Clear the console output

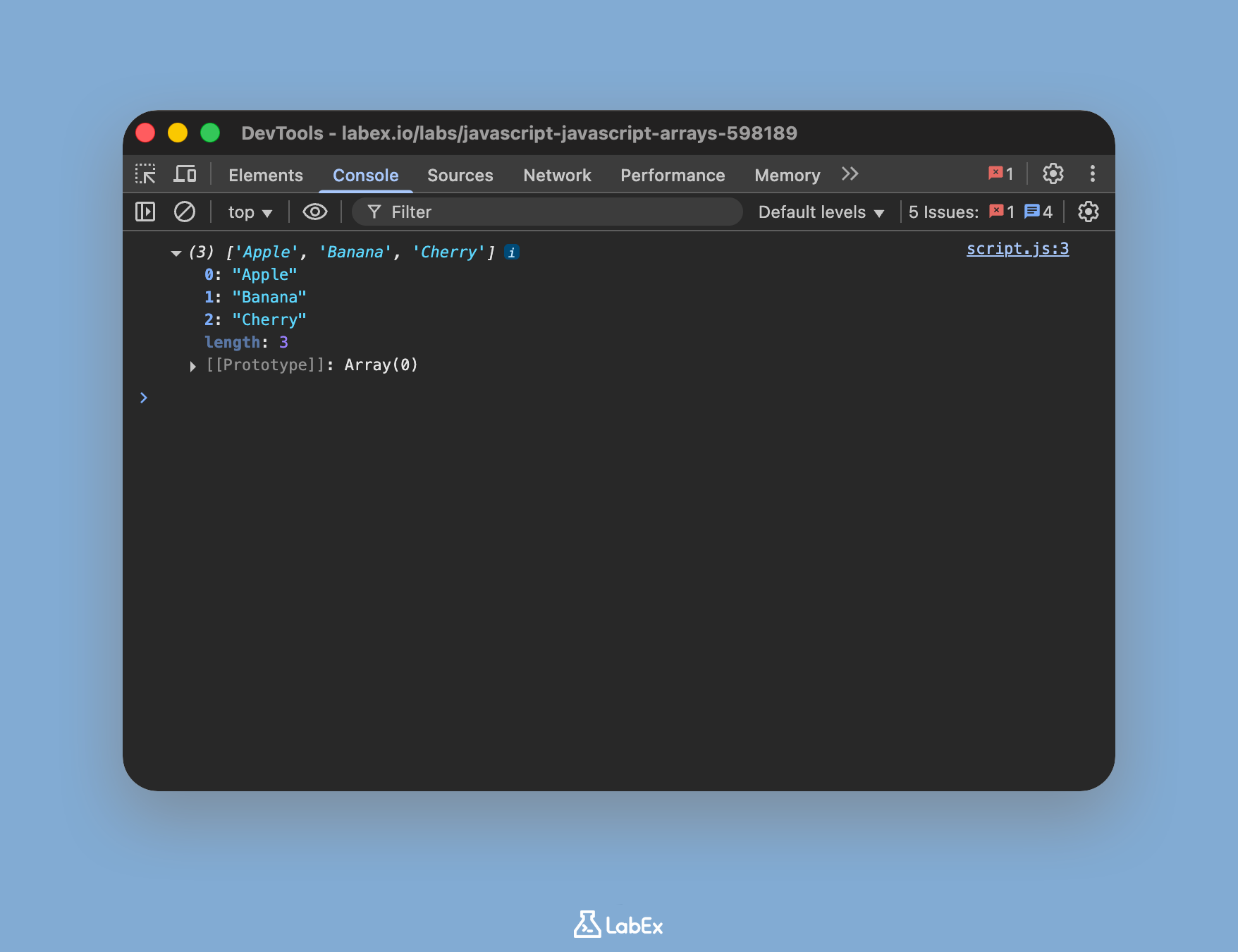tap(185, 212)
